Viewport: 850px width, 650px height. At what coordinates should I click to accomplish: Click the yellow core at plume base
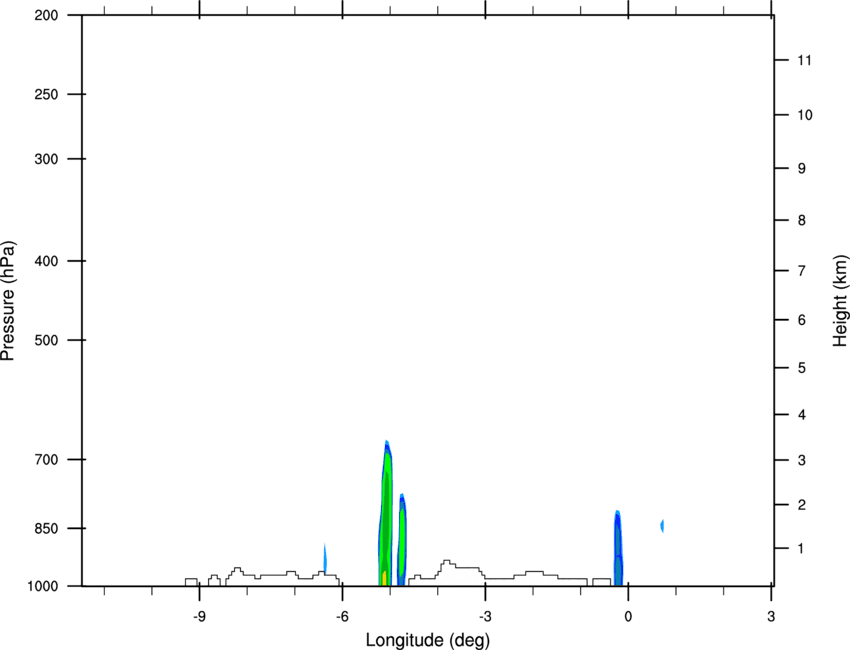384,578
